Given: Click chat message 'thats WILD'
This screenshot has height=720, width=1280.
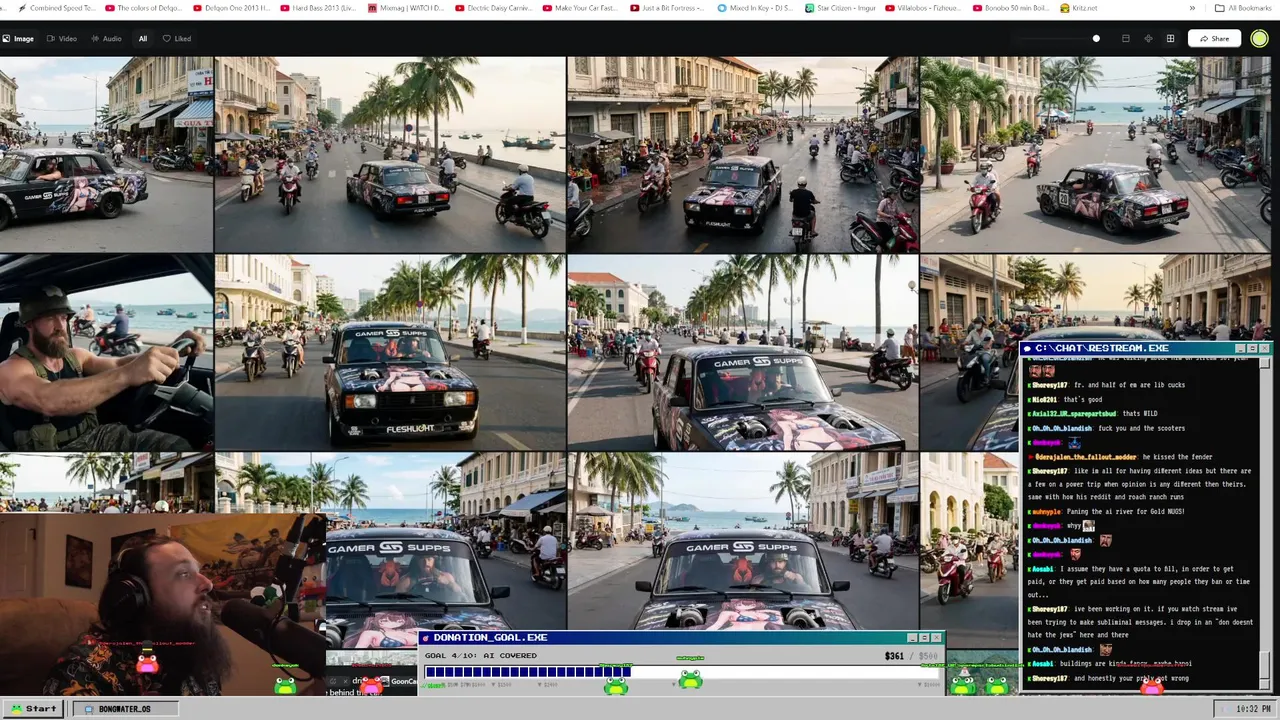Looking at the screenshot, I should pyautogui.click(x=1142, y=414).
